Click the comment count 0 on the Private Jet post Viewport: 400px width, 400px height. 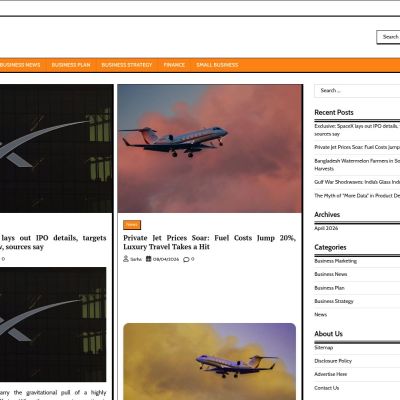(x=192, y=259)
